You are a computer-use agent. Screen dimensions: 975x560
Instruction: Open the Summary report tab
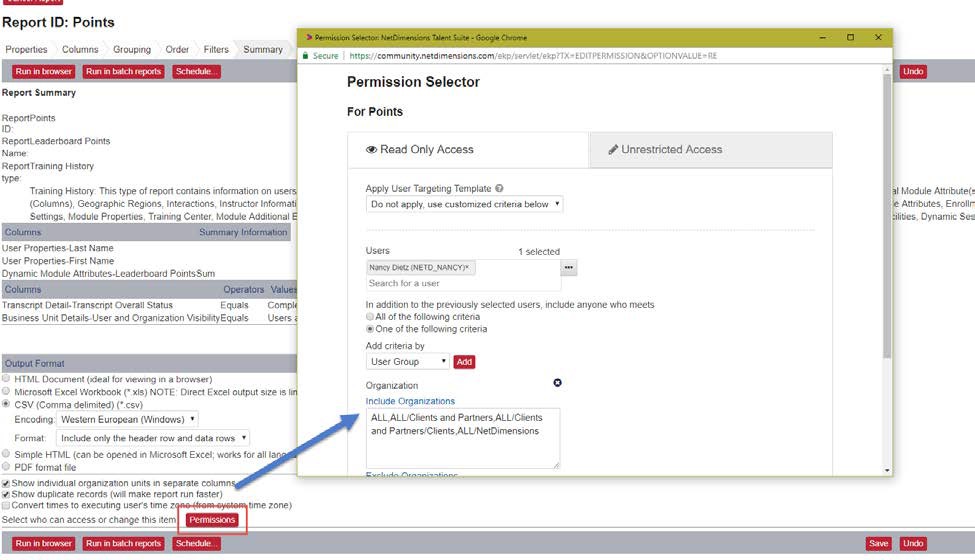coord(262,49)
